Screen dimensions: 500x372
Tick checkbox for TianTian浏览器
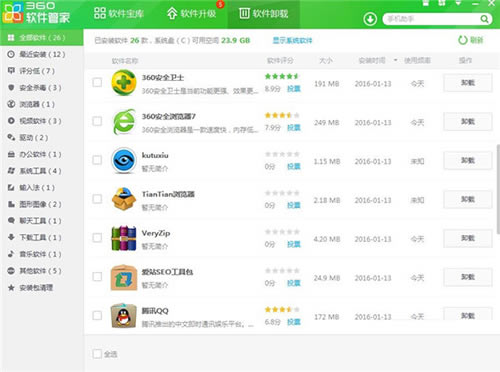tap(97, 199)
